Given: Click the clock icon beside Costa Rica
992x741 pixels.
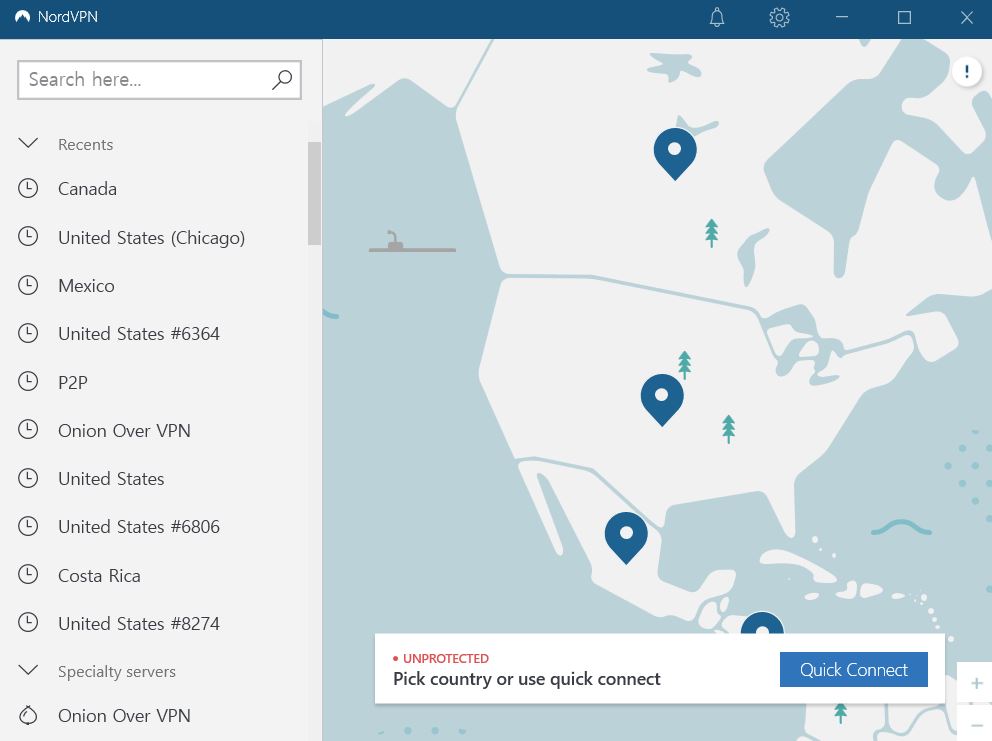Looking at the screenshot, I should (28, 575).
